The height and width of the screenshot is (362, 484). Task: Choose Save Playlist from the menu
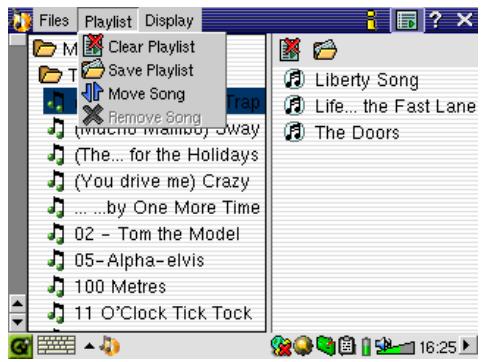tap(151, 70)
